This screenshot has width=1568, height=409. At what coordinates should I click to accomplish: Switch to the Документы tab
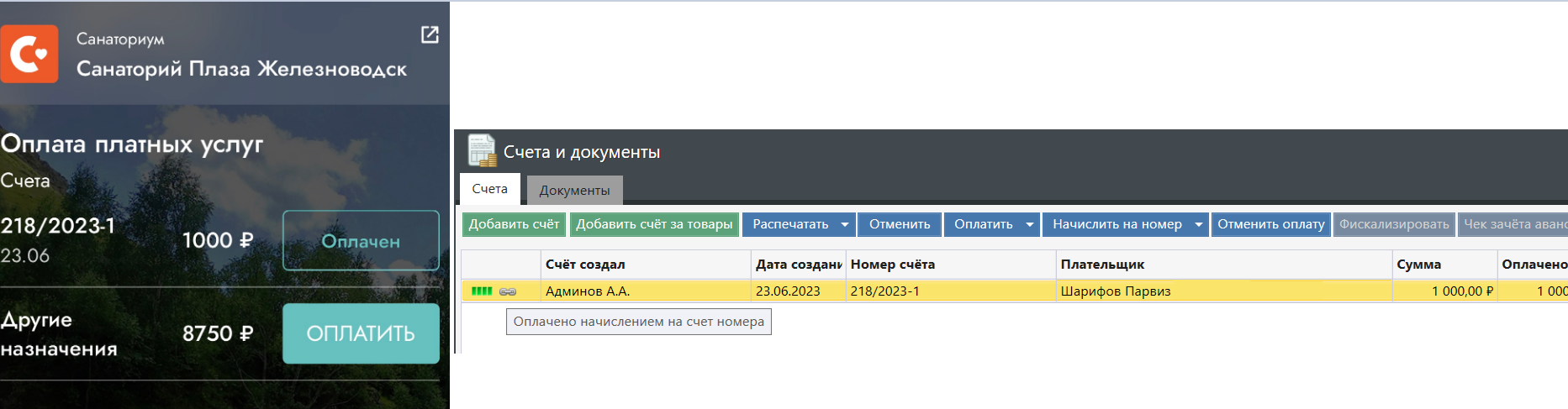(x=574, y=191)
